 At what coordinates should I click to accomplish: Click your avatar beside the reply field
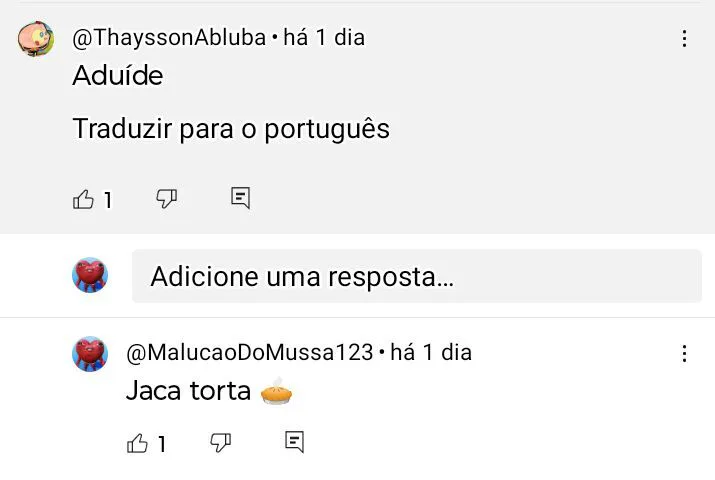90,275
